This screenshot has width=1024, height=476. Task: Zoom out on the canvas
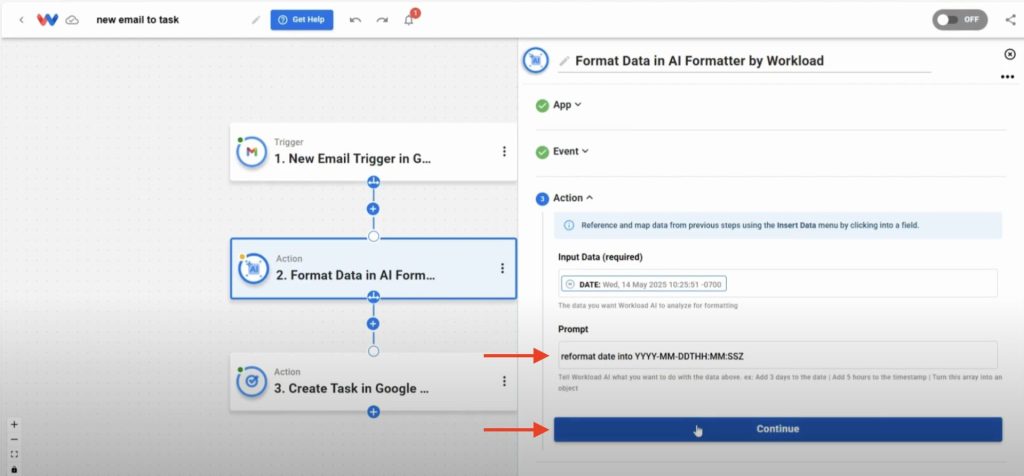[x=14, y=439]
